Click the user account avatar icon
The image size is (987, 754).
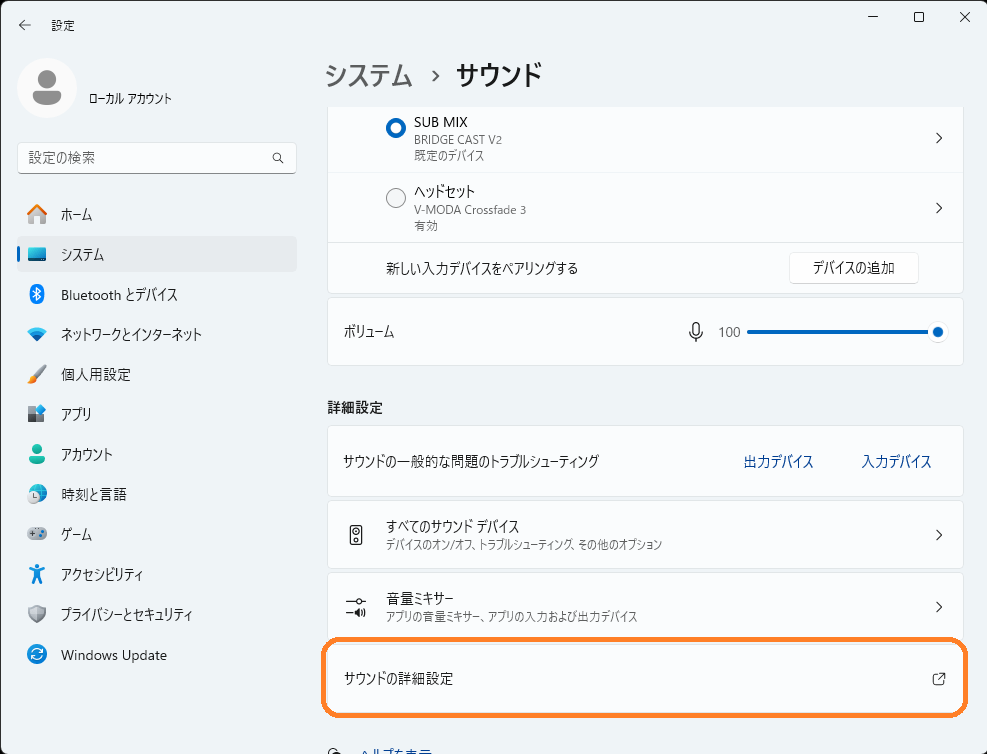click(x=47, y=88)
